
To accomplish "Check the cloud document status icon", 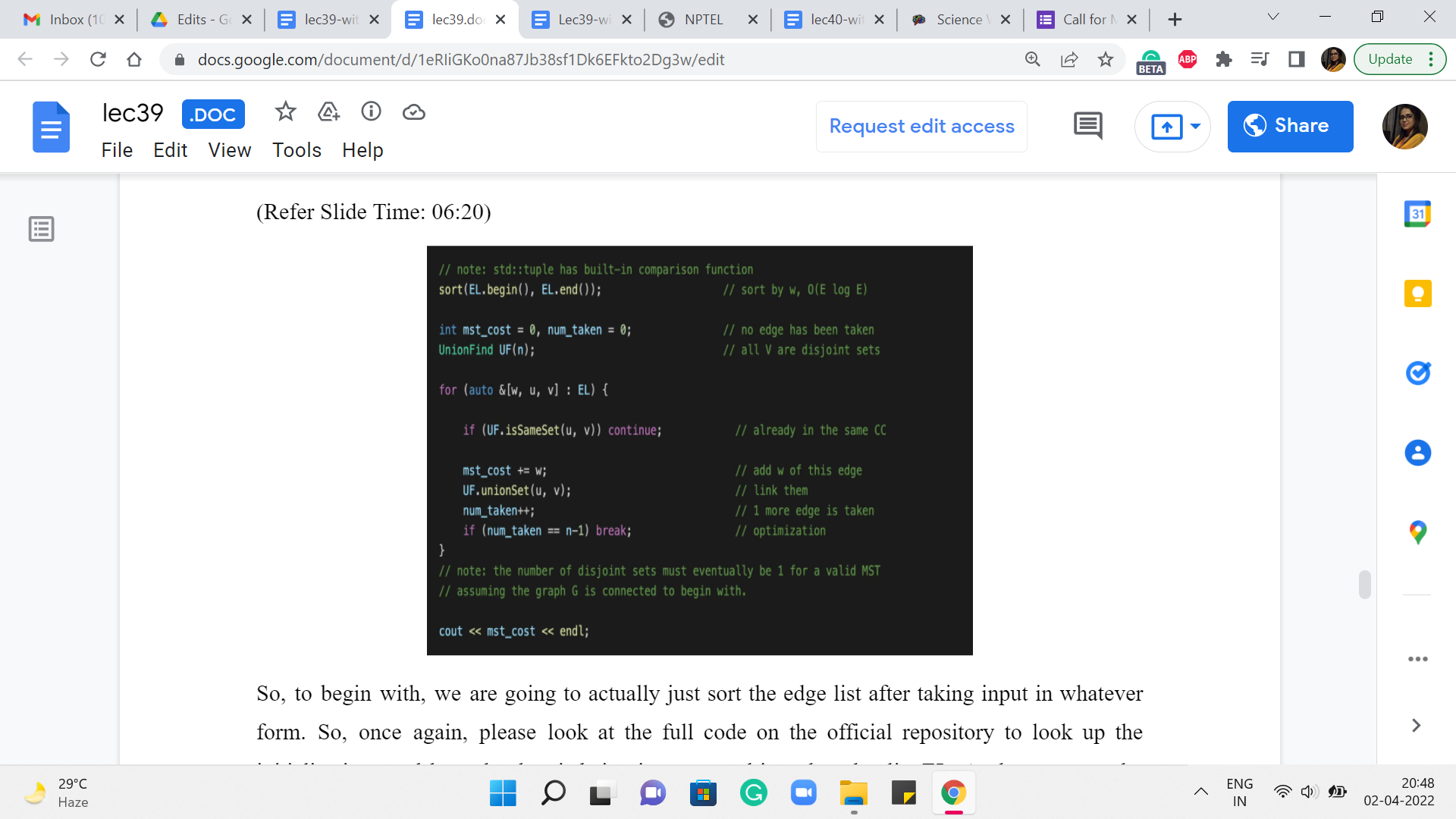I will 413,112.
